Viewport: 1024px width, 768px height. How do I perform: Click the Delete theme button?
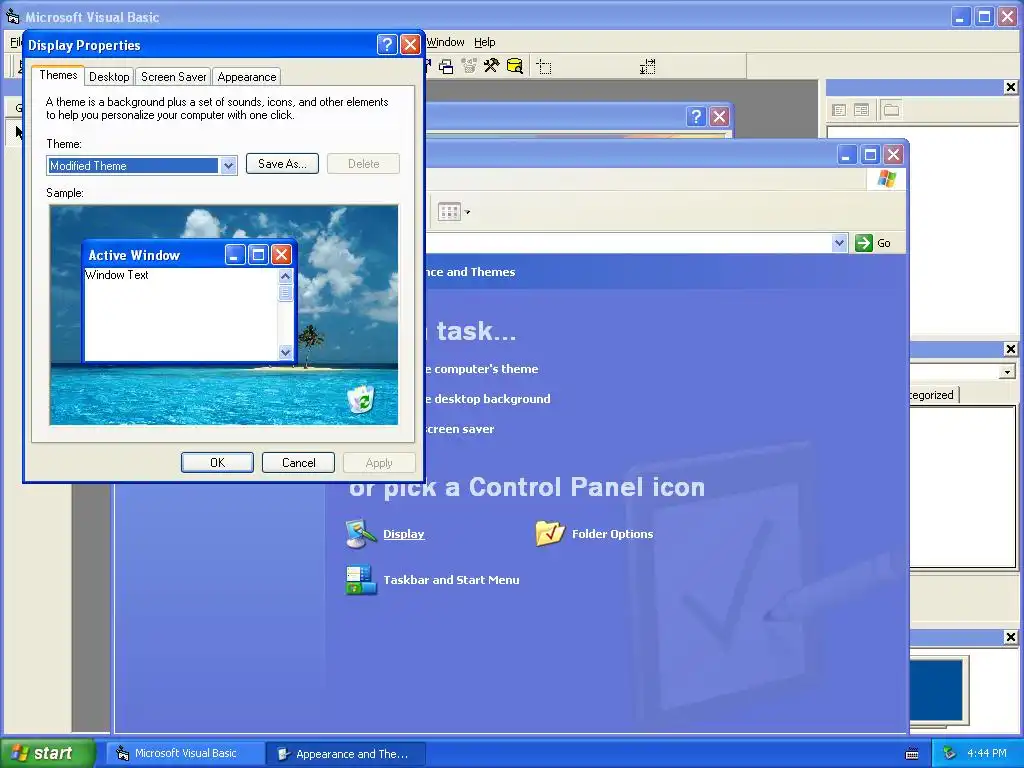[x=363, y=163]
